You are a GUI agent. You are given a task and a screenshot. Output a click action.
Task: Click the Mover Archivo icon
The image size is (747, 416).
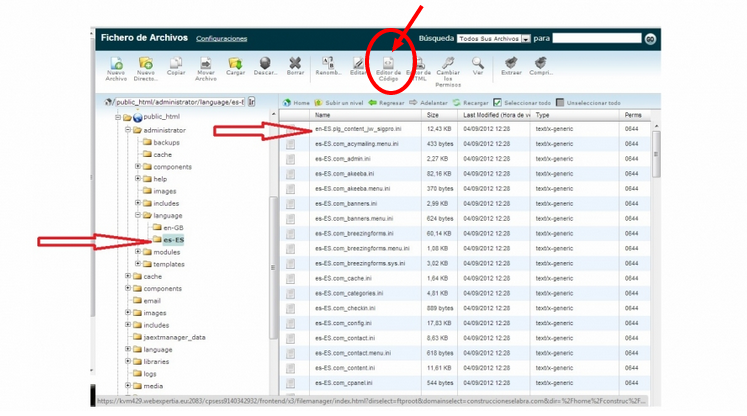tap(205, 63)
